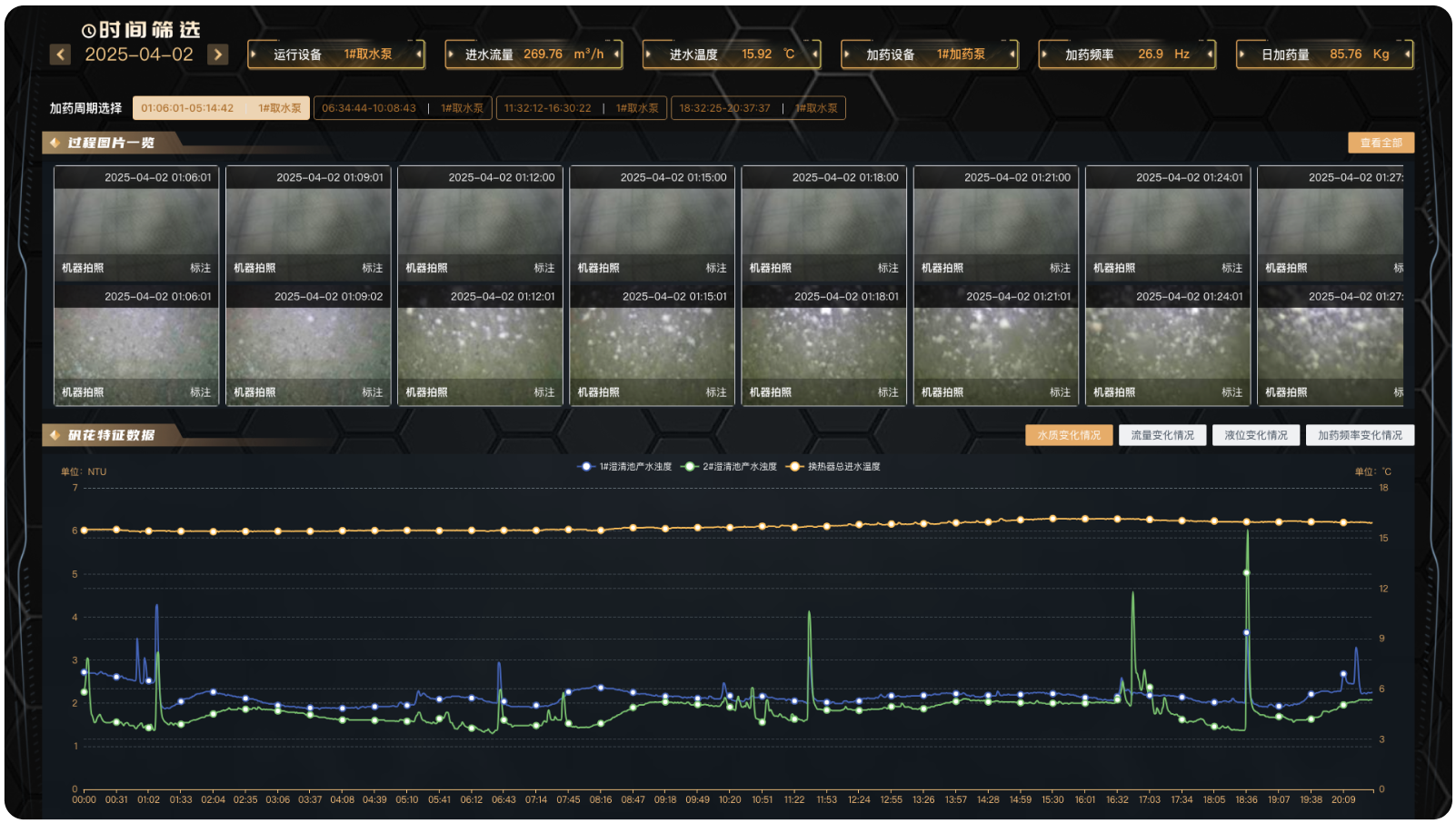Image resolution: width=1456 pixels, height=823 pixels.
Task: Open the photo taken at 01:15:01
Action: [652, 344]
